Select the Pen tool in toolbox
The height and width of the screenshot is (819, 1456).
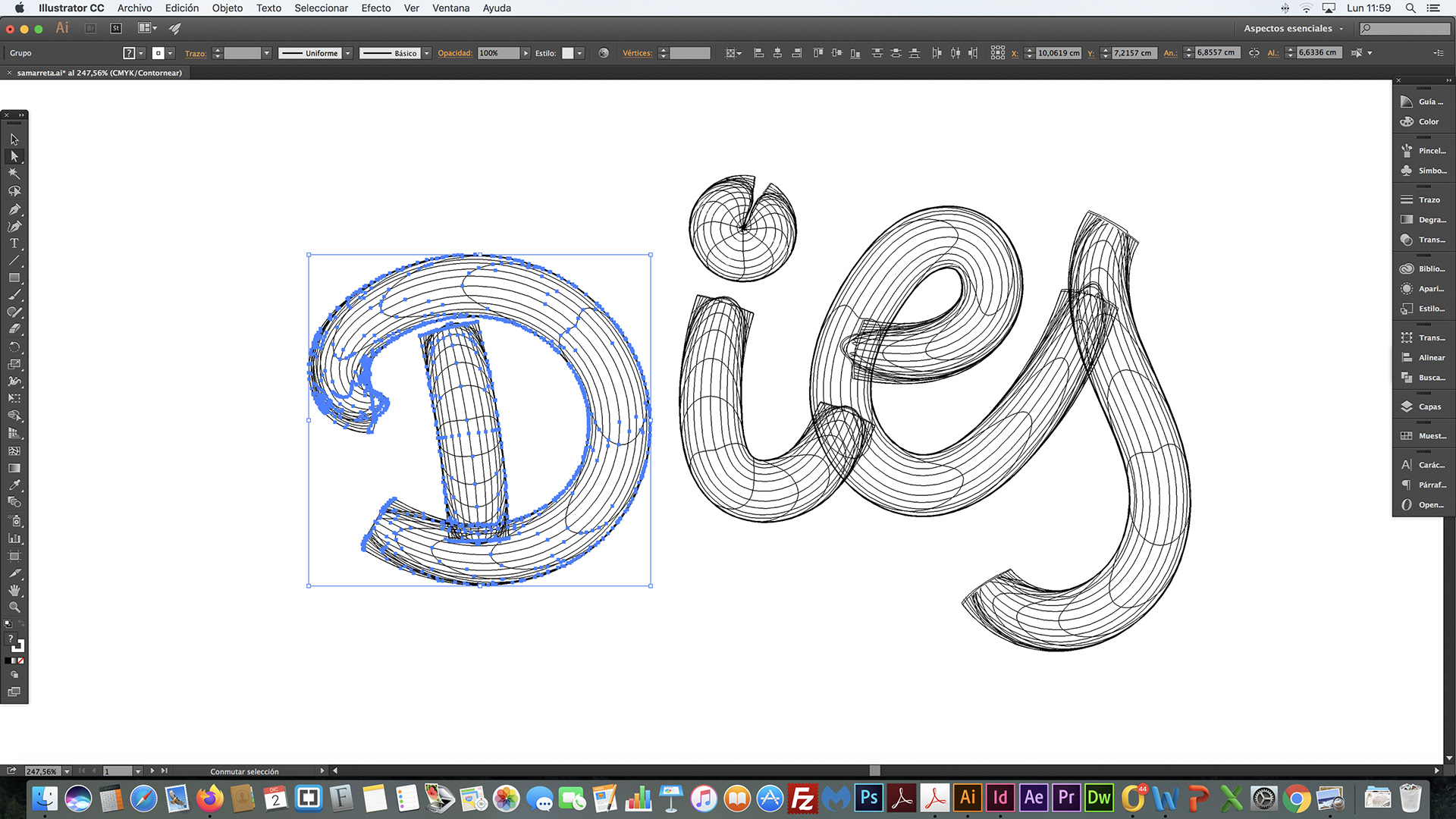pos(14,209)
